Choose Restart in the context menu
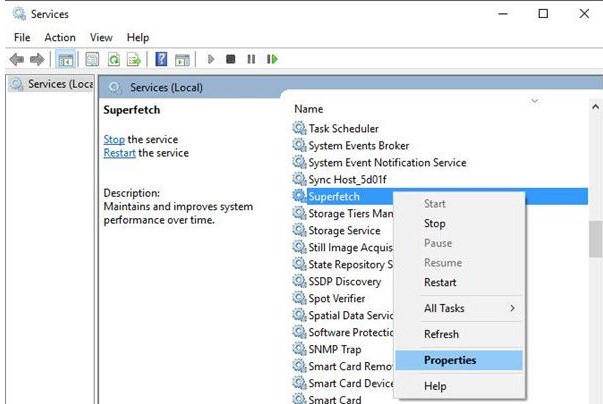The image size is (603, 404). pos(460,282)
